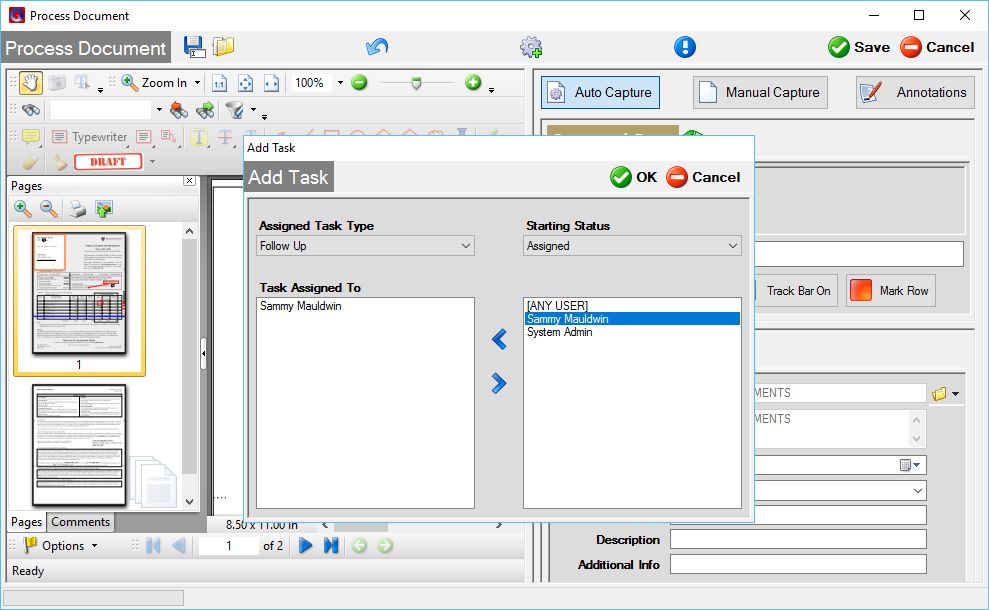Select [ANY USER] in the available users list
The height and width of the screenshot is (610, 989).
(557, 306)
